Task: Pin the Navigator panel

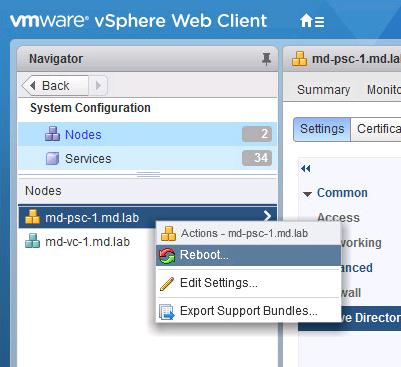Action: pyautogui.click(x=266, y=59)
